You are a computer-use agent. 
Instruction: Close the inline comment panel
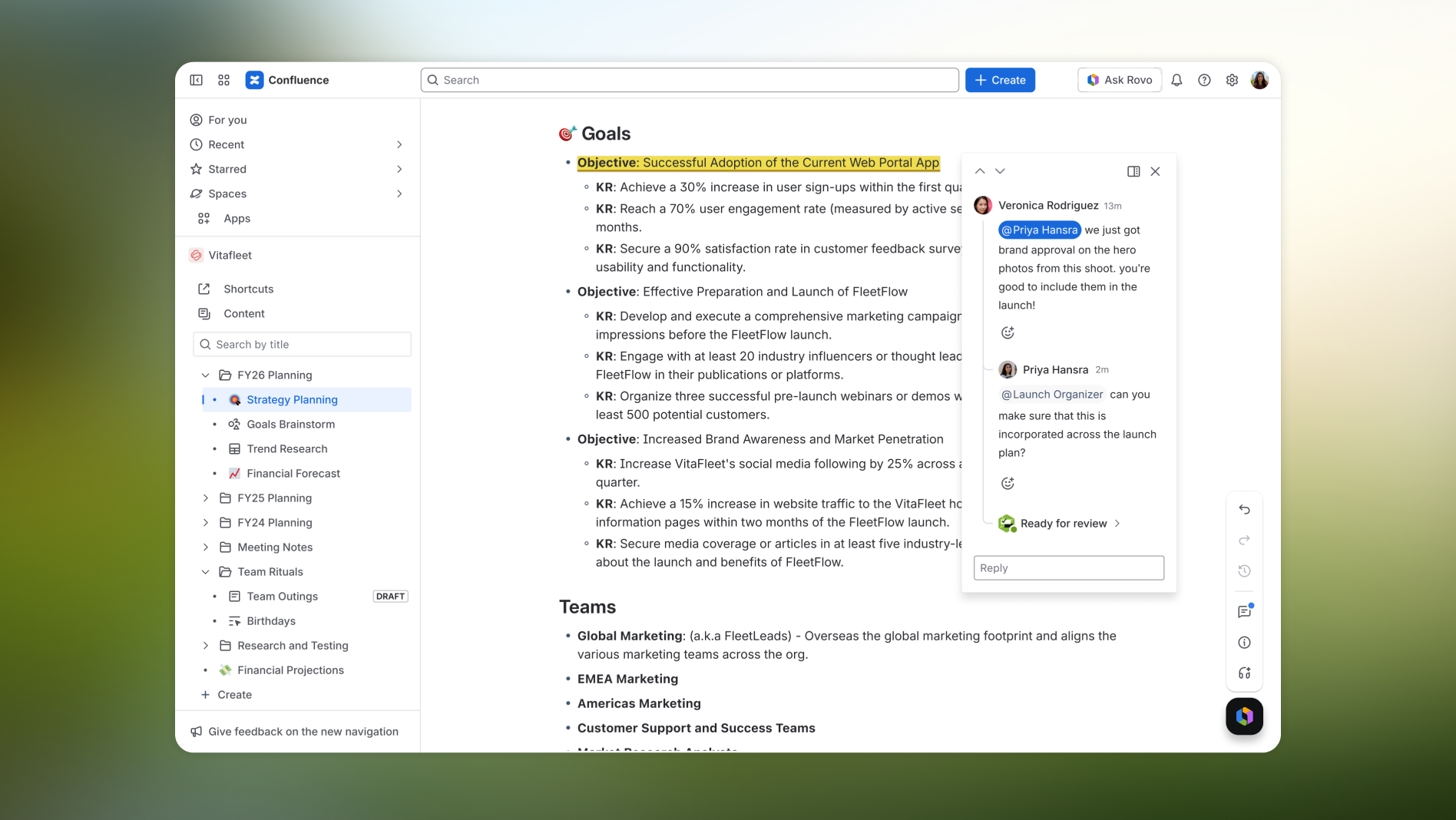(x=1155, y=171)
